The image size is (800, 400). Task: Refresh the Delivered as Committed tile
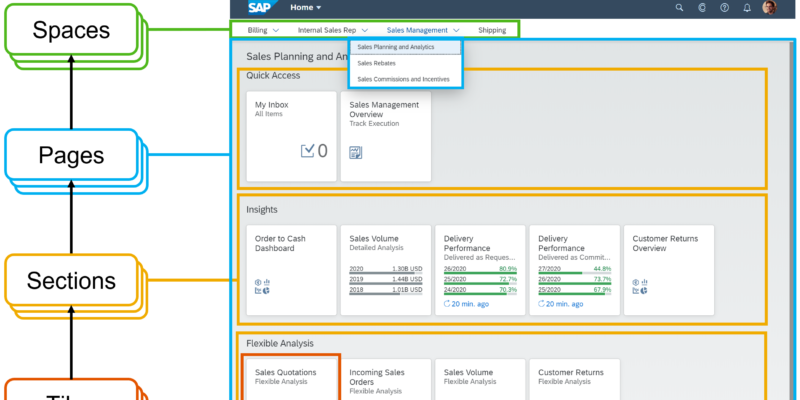click(x=541, y=304)
